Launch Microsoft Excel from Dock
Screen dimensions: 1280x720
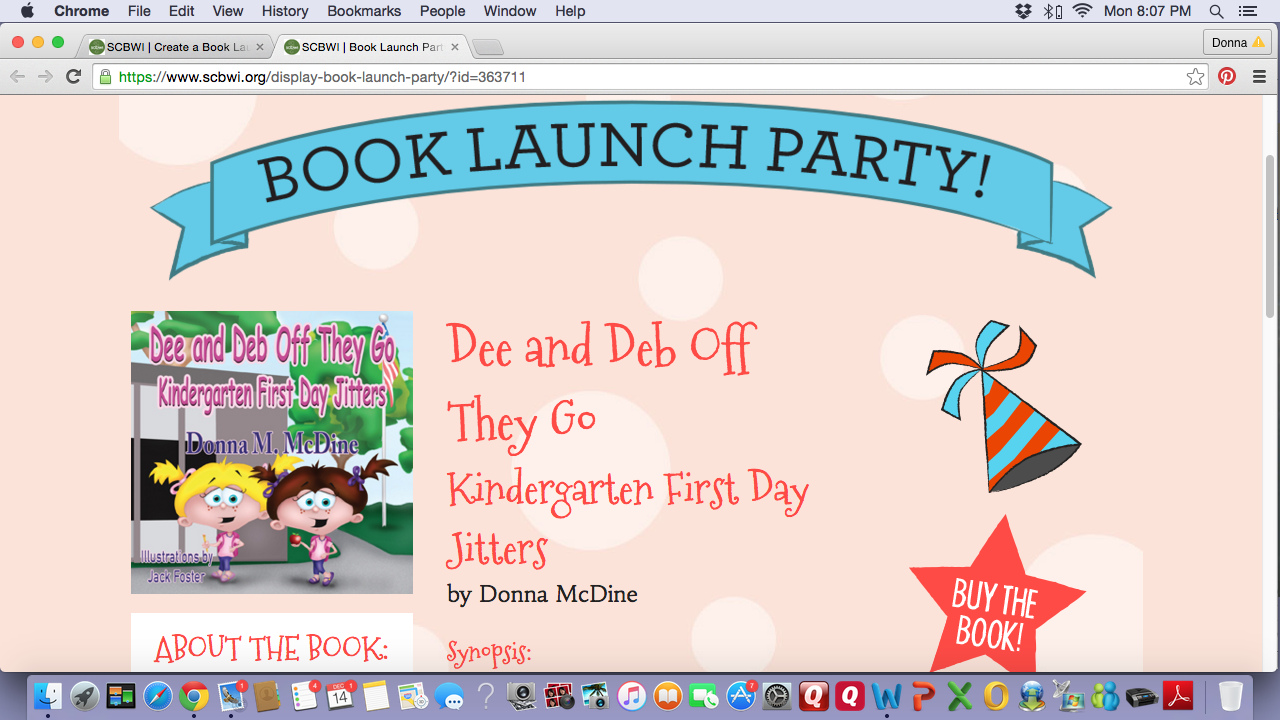[x=960, y=696]
